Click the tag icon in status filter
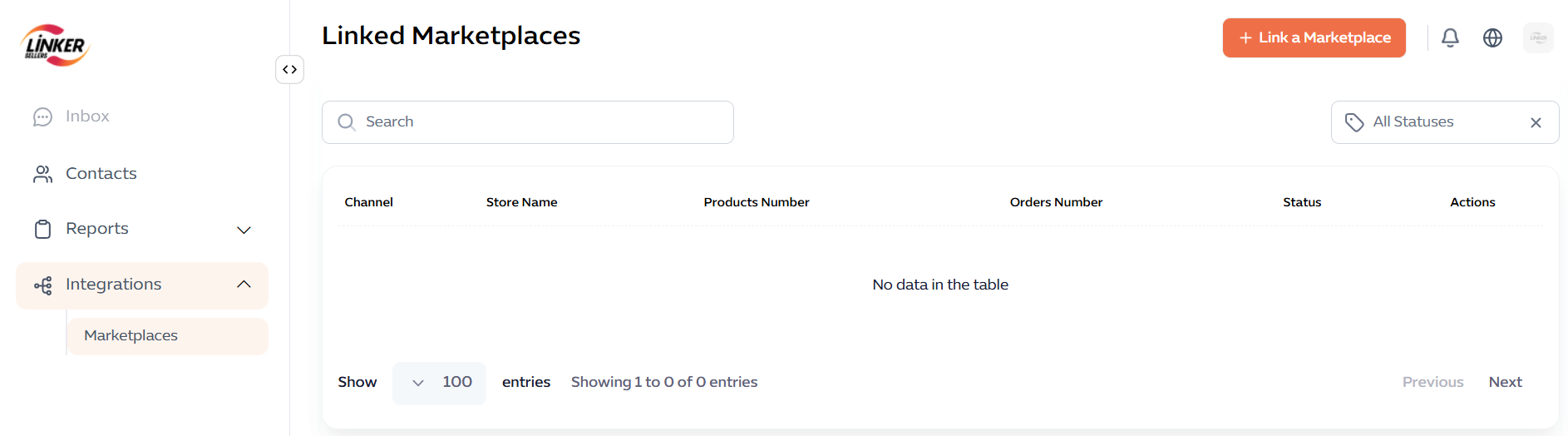Image resolution: width=1568 pixels, height=436 pixels. click(1354, 122)
